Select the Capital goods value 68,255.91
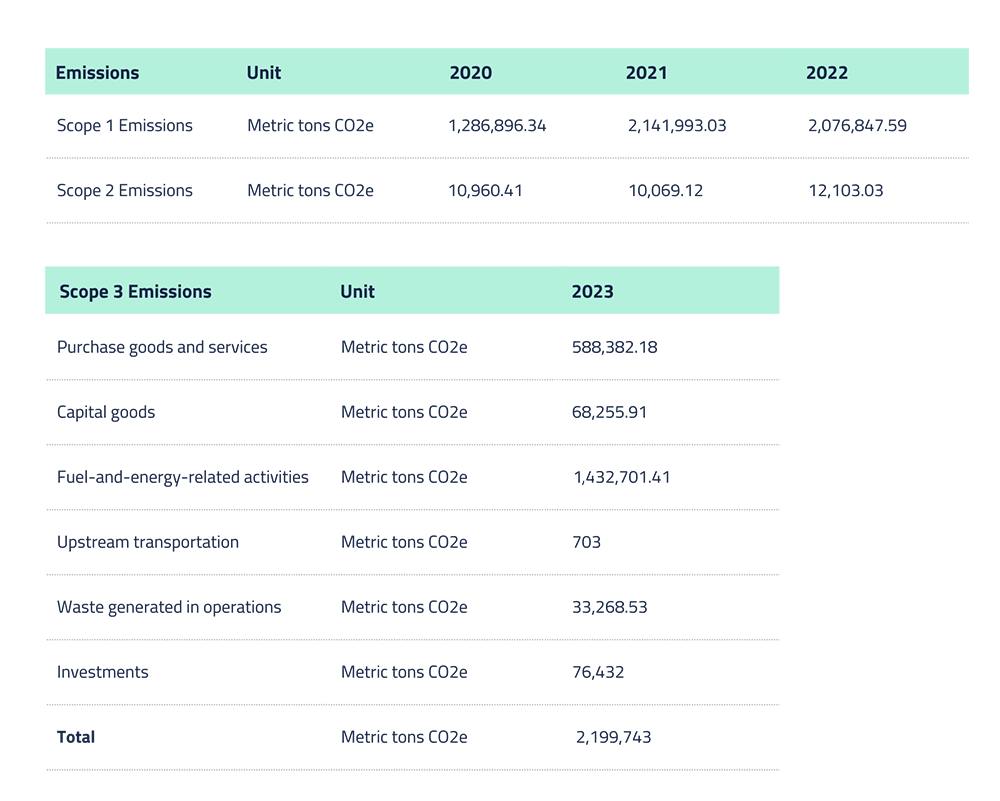The width and height of the screenshot is (1000, 801). click(x=609, y=413)
